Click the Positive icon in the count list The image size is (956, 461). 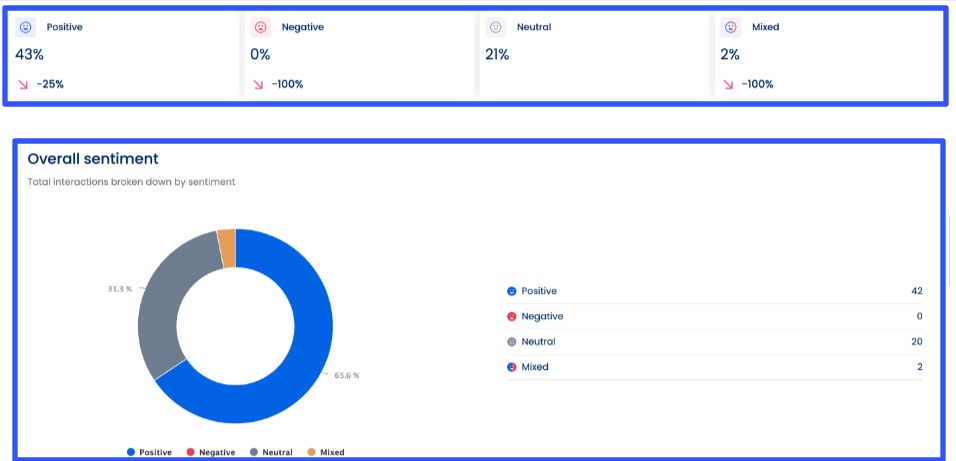click(x=511, y=291)
